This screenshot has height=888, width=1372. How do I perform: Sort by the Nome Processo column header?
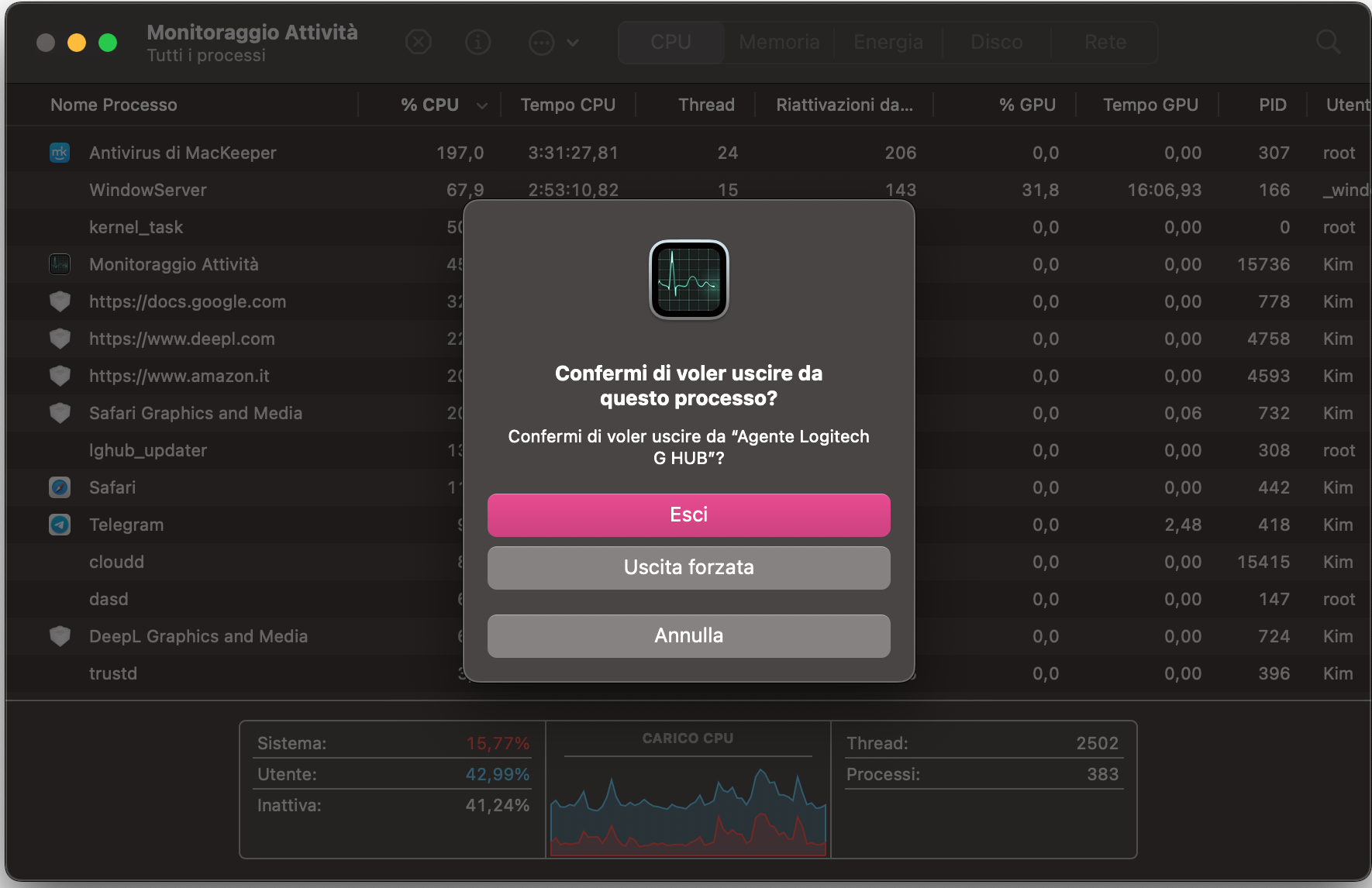(x=114, y=105)
